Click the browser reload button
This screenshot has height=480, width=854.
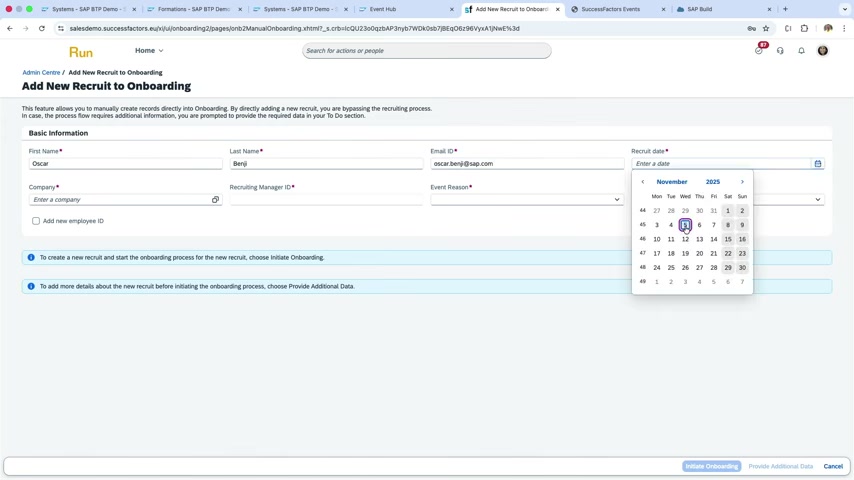point(41,28)
